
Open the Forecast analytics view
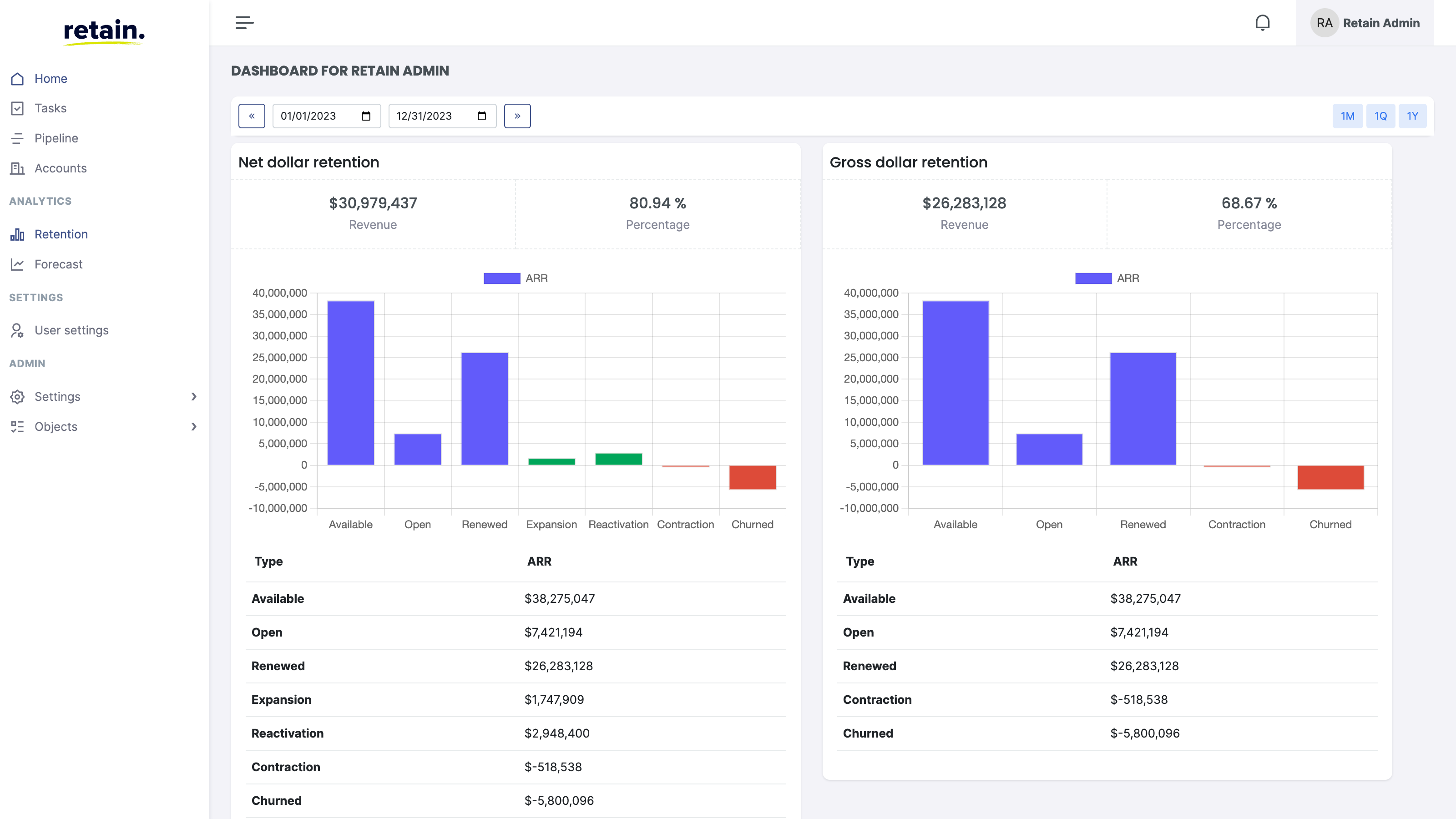(58, 264)
